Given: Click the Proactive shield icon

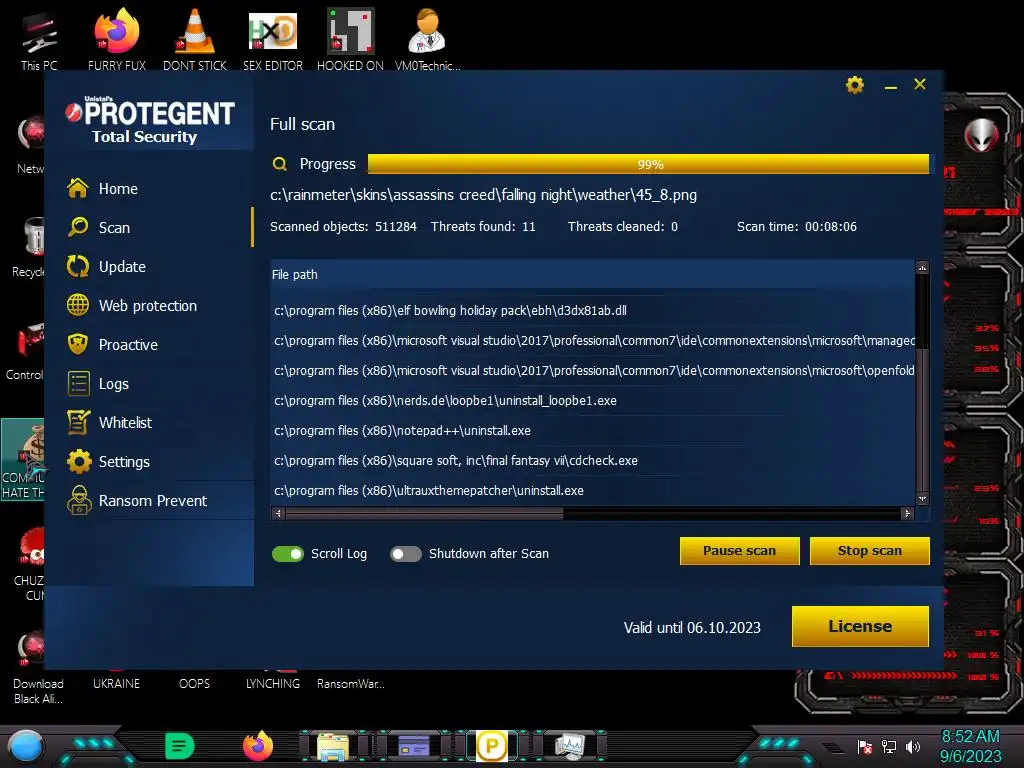Looking at the screenshot, I should click(x=78, y=344).
